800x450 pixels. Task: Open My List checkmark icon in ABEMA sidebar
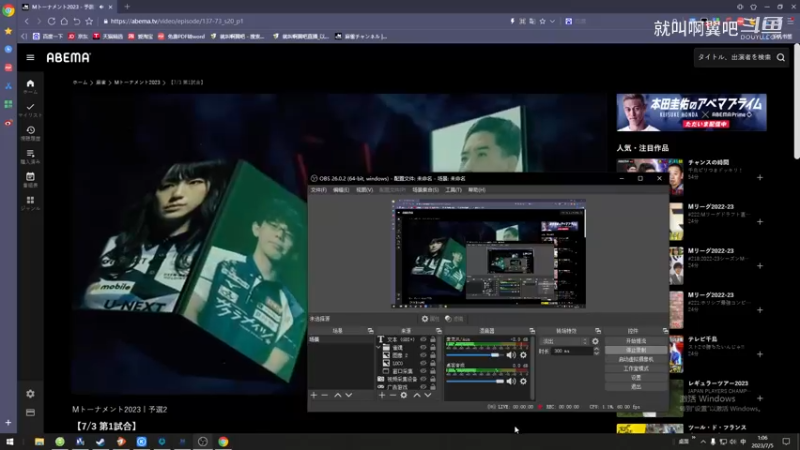pos(30,107)
